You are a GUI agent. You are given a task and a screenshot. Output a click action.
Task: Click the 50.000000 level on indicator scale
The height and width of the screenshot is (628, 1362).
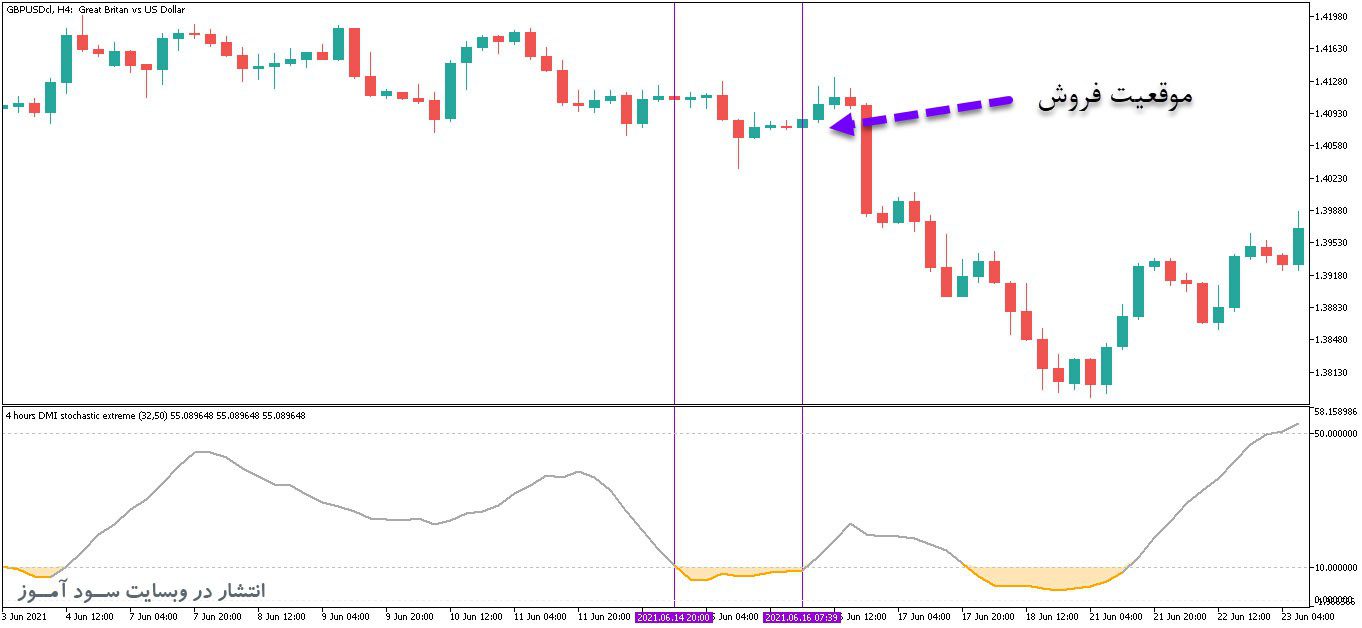[x=1335, y=433]
